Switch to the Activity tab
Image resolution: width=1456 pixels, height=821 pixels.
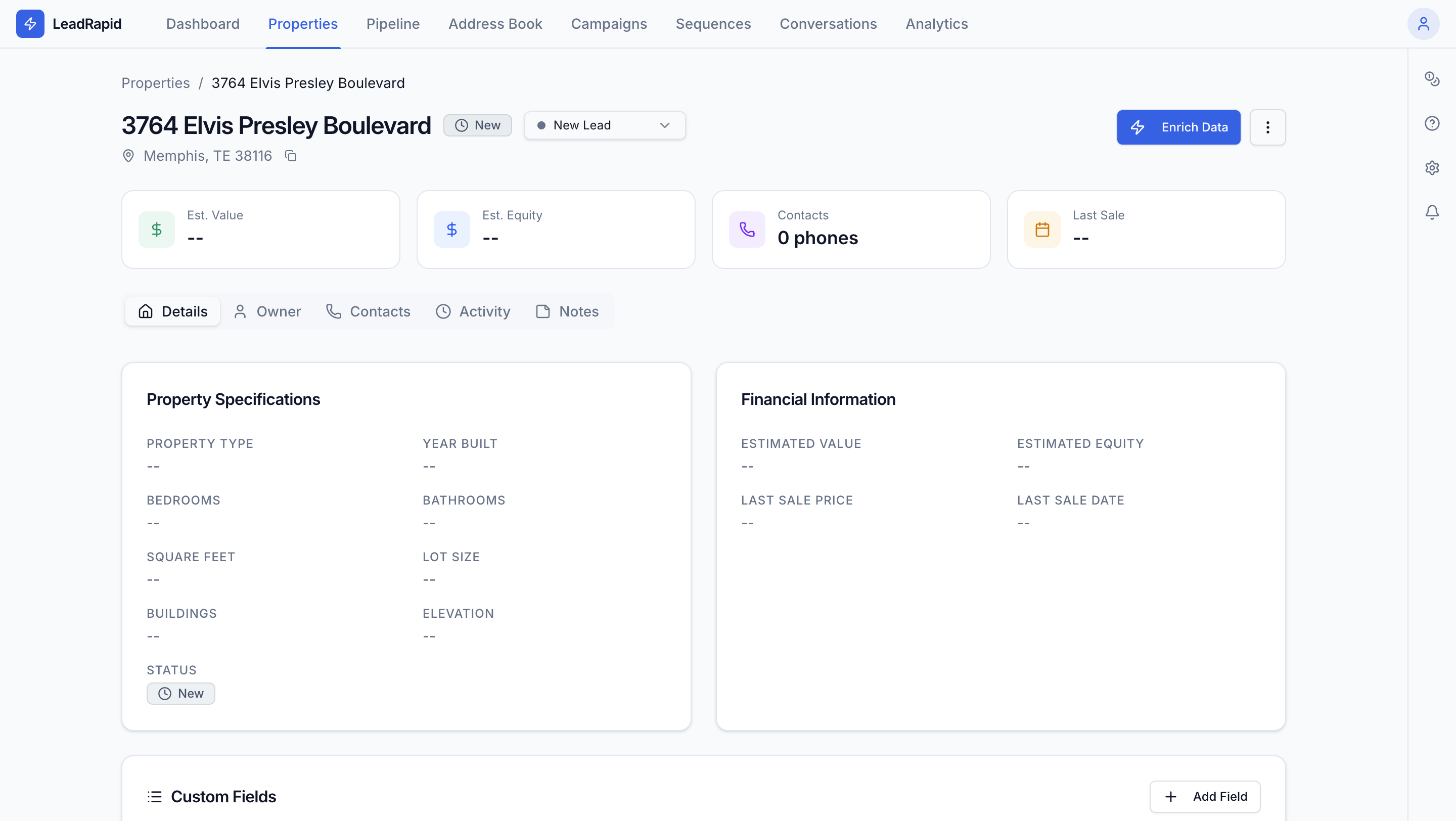(x=473, y=311)
